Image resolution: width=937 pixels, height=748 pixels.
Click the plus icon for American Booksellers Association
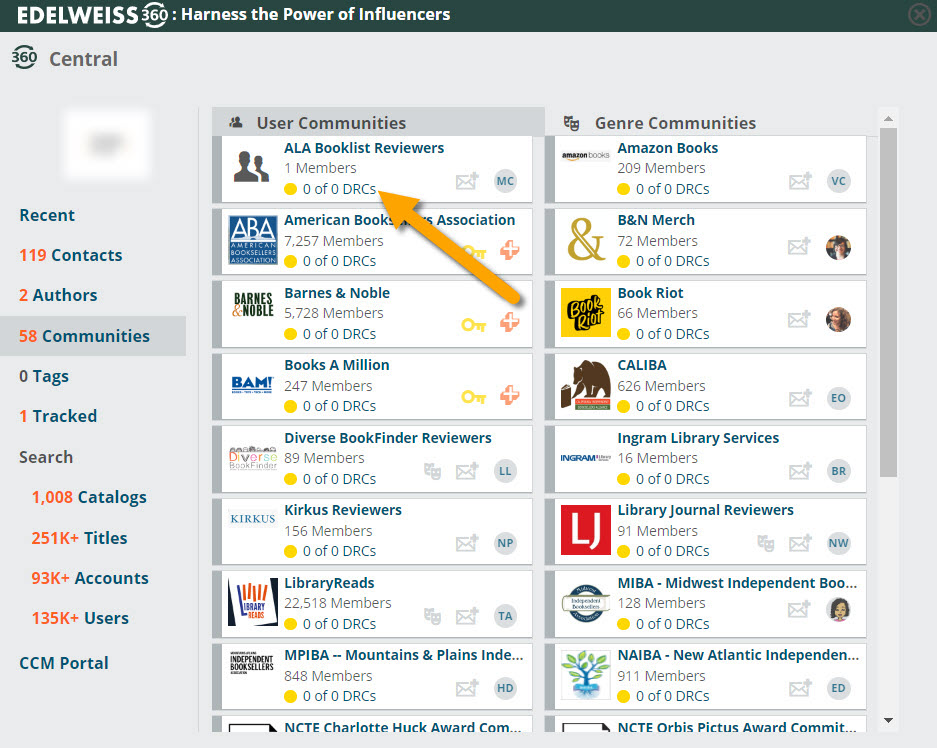(x=509, y=250)
